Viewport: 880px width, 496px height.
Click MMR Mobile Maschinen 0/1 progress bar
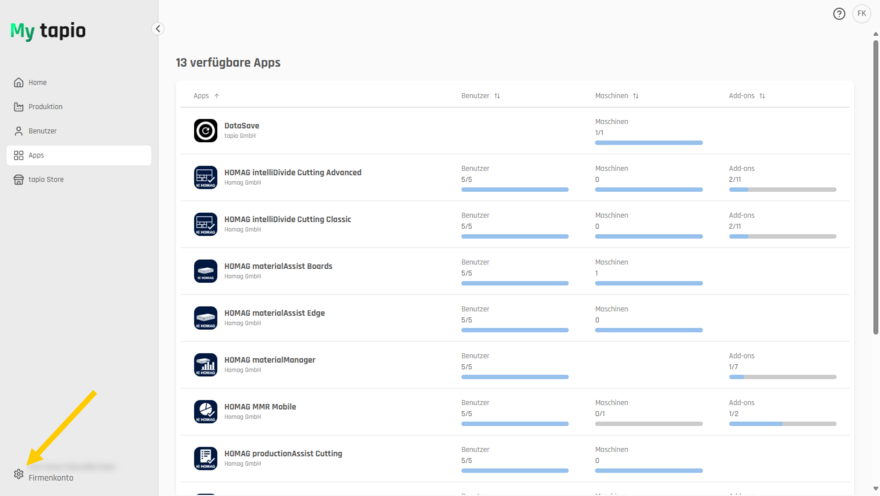649,424
